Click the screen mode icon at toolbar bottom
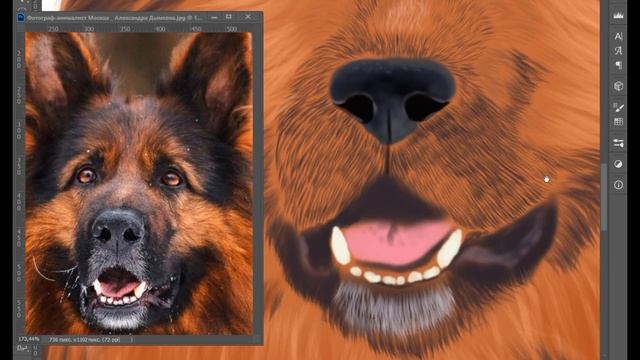The image size is (640, 360). click(22, 349)
